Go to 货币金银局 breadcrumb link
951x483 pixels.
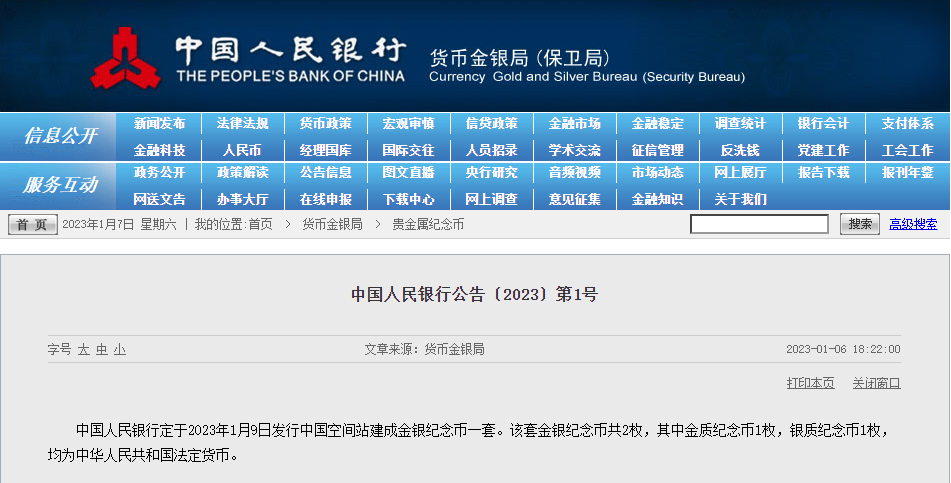332,225
